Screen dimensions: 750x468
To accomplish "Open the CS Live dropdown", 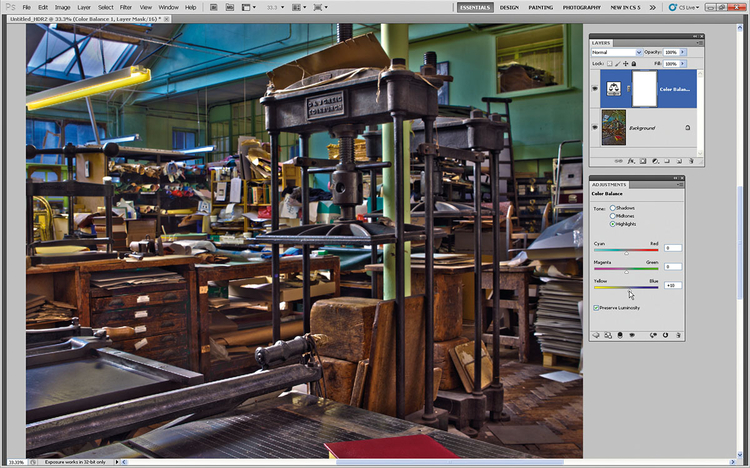I will pos(684,7).
